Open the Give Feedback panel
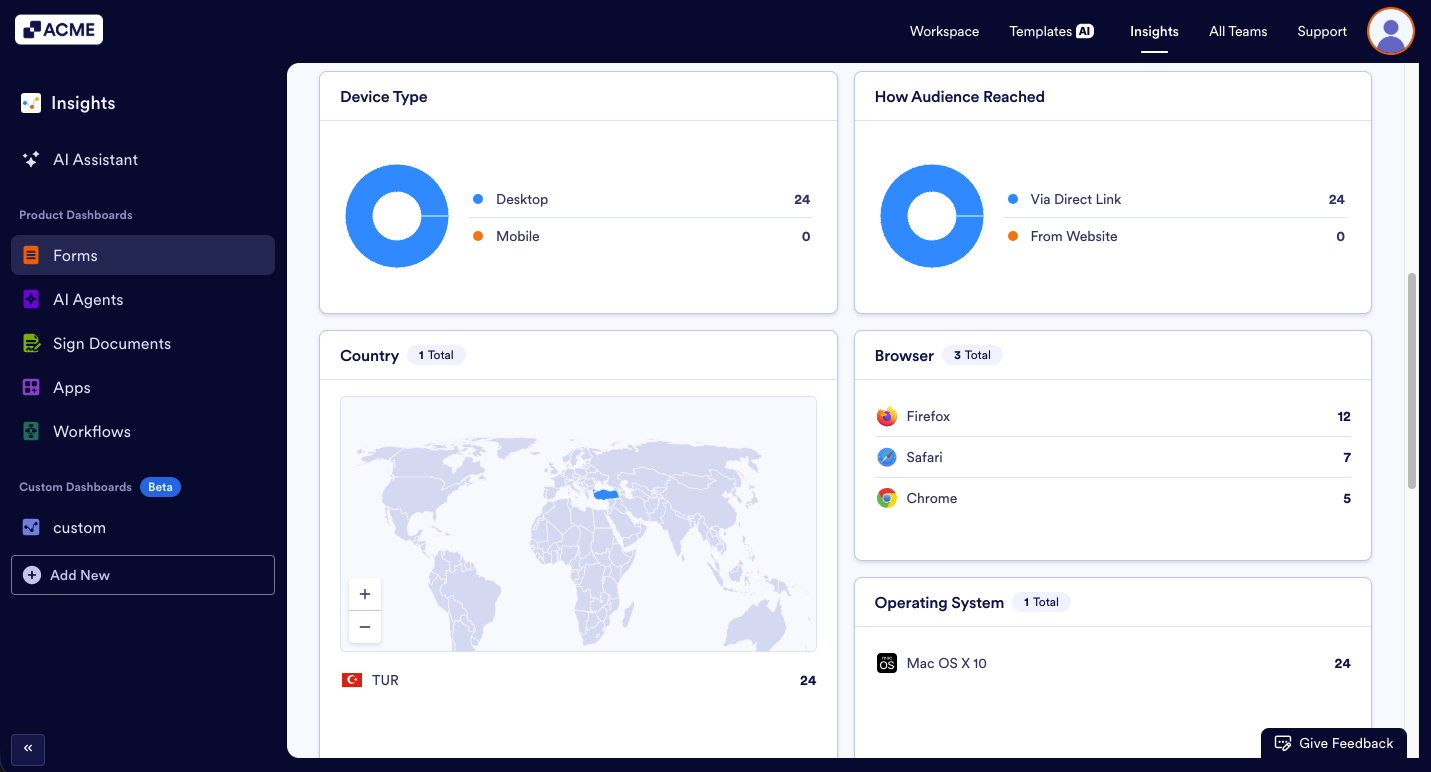 1334,743
